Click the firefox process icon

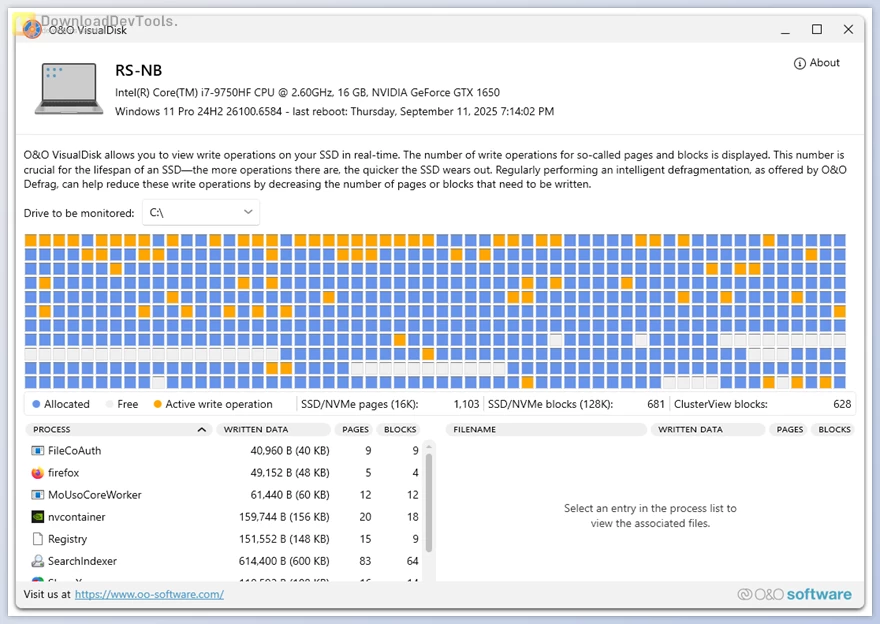coord(38,473)
